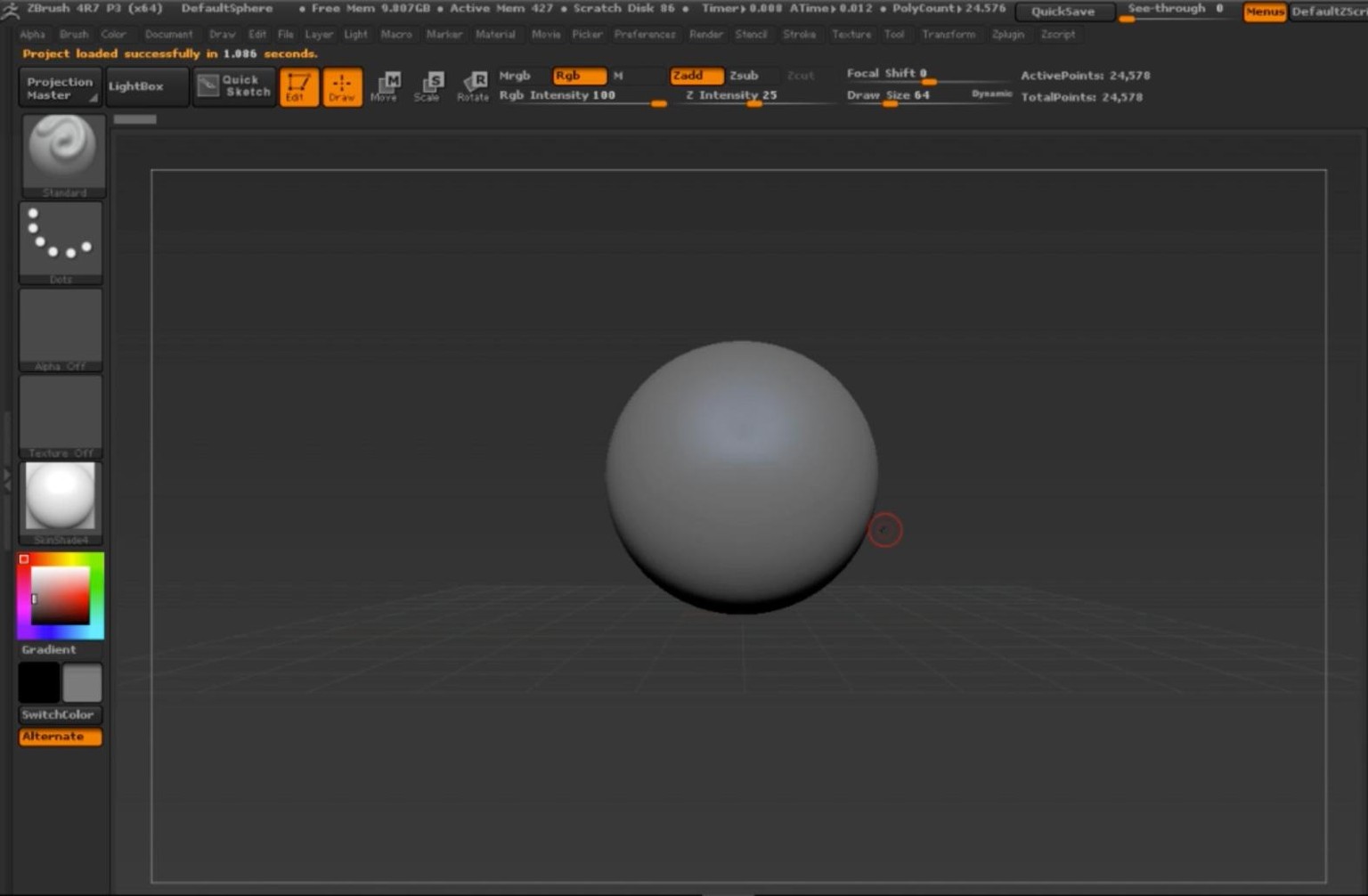Screen dimensions: 1368x896
Task: Open the Layer menu
Action: [x=319, y=34]
